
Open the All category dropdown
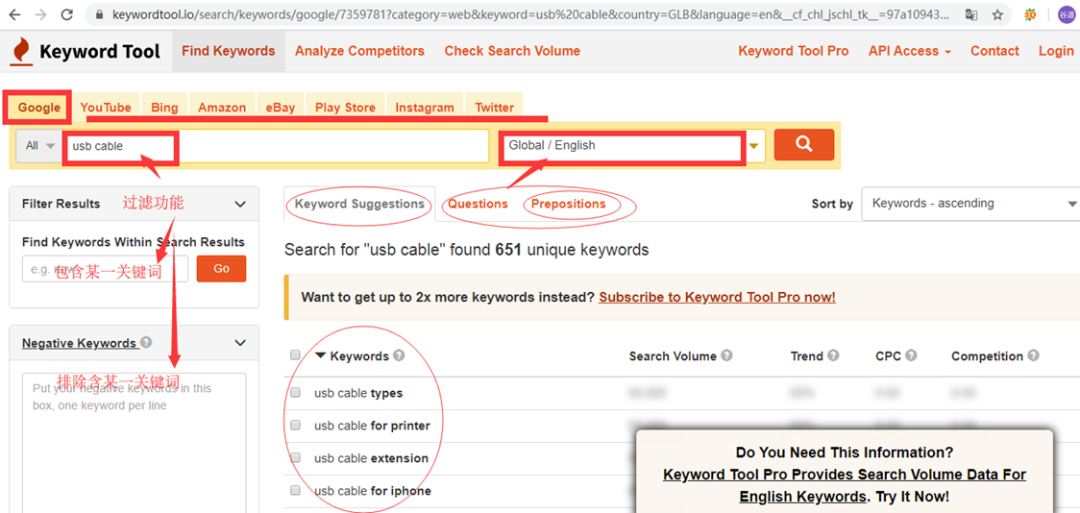point(39,146)
